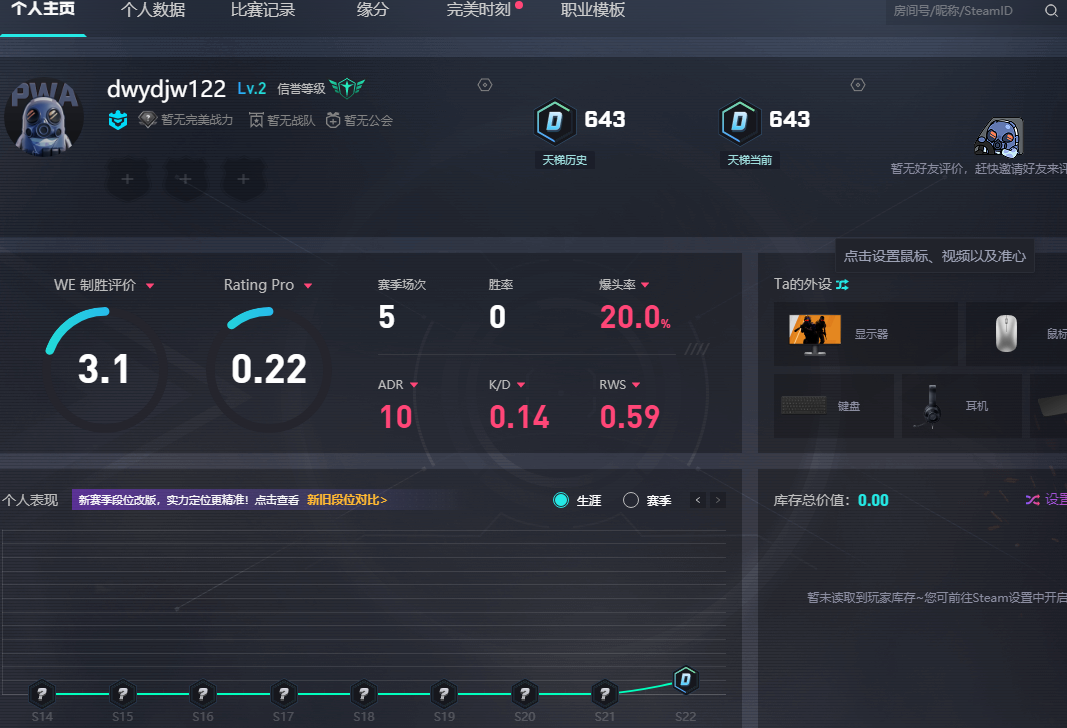Open the 爆头率 dropdown arrow

click(645, 285)
